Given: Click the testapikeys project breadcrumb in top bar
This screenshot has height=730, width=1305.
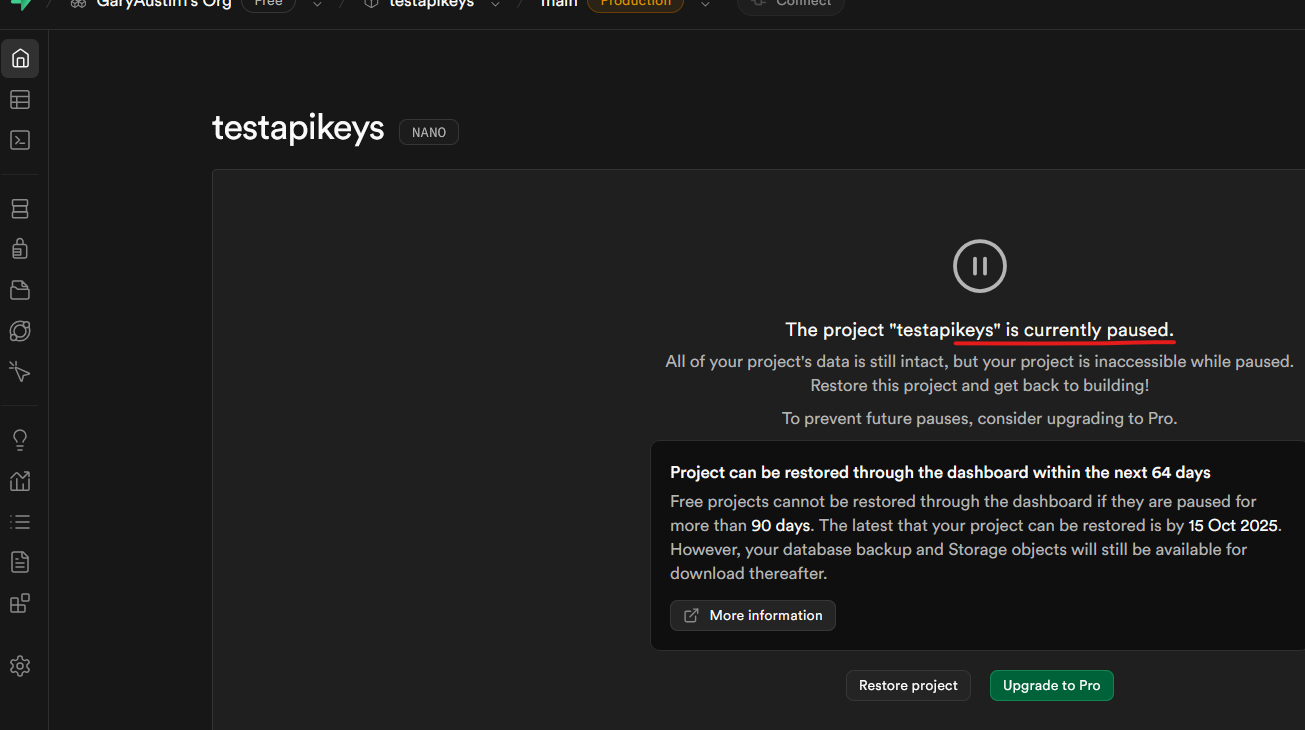Looking at the screenshot, I should [x=431, y=4].
